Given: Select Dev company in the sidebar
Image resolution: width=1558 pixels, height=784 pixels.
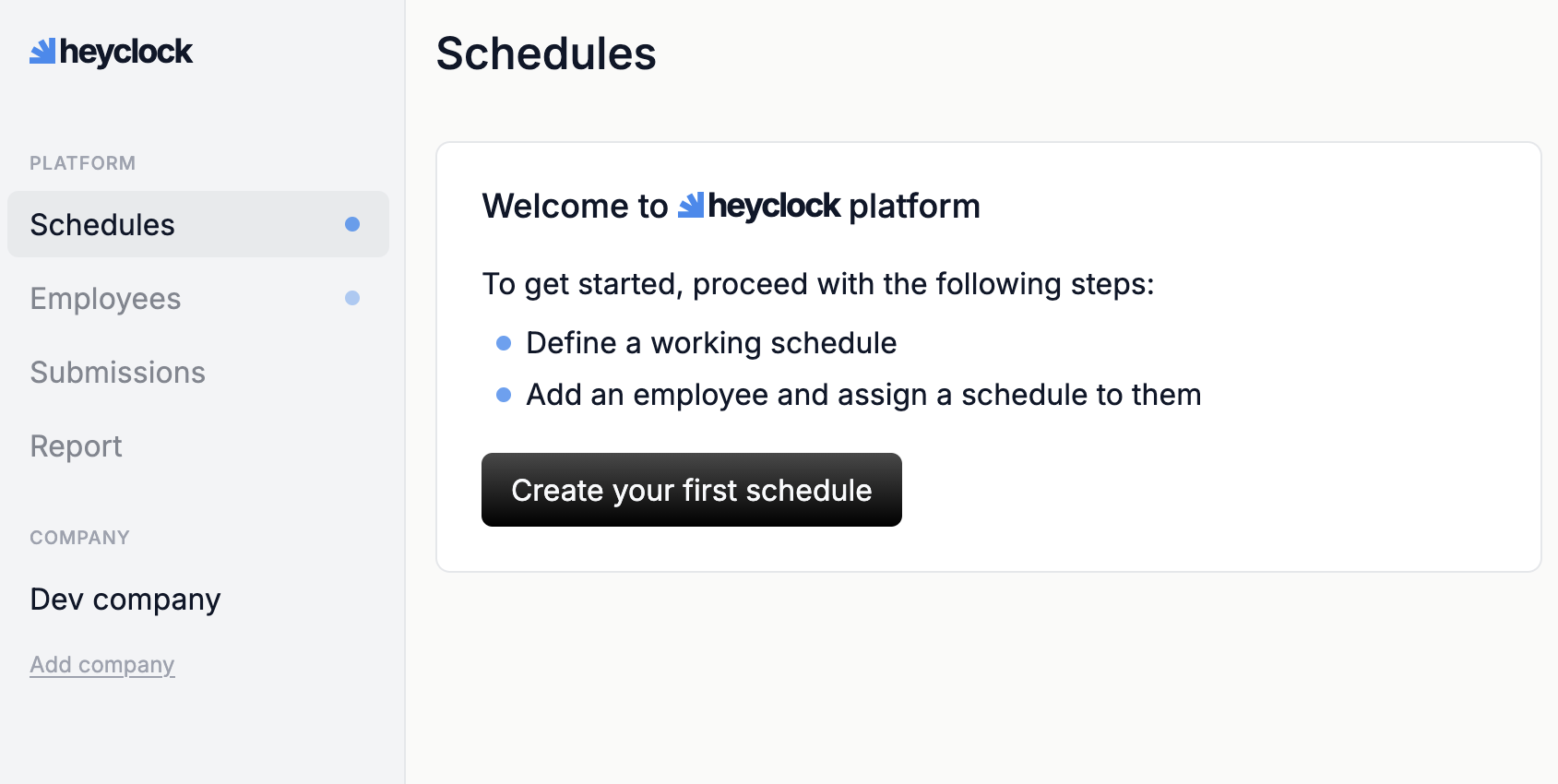Looking at the screenshot, I should pos(125,600).
